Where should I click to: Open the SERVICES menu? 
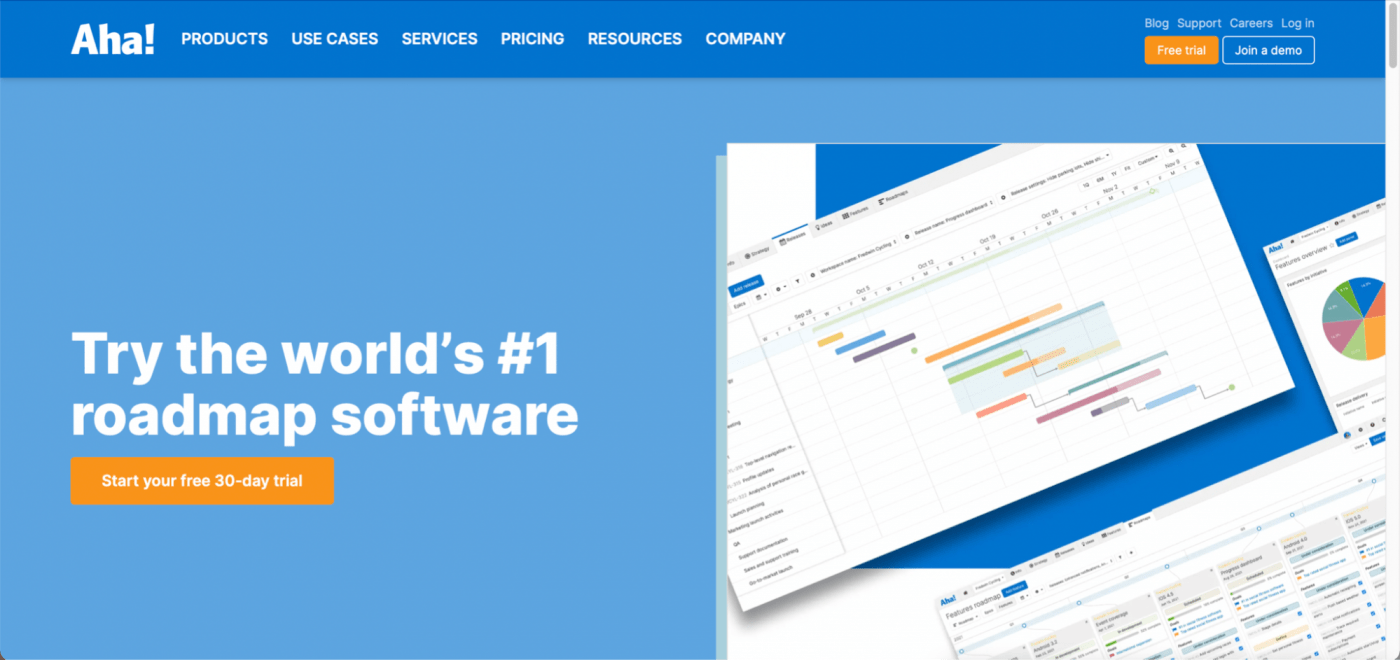coord(440,39)
